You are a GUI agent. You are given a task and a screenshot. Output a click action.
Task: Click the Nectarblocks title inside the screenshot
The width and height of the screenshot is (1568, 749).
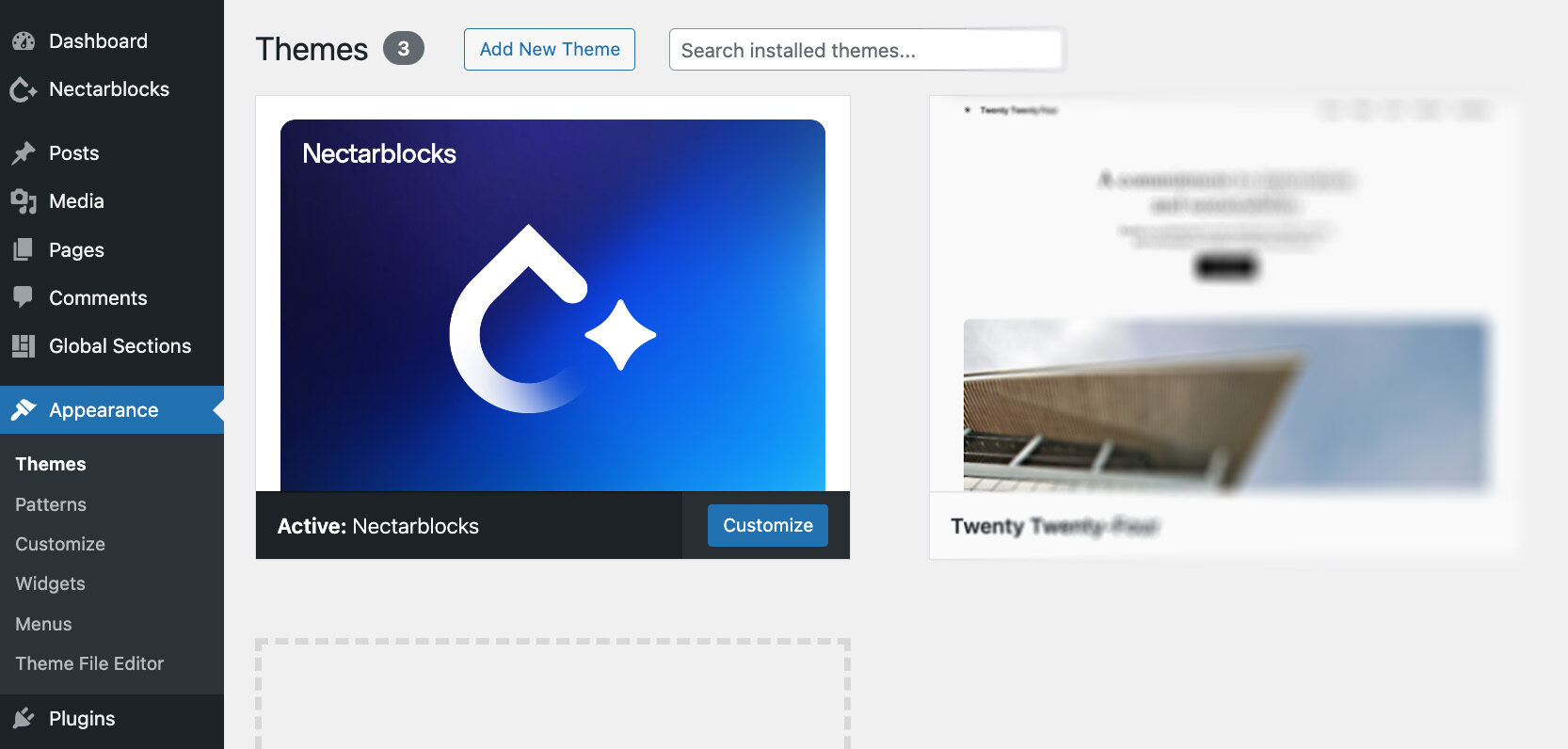coord(379,153)
